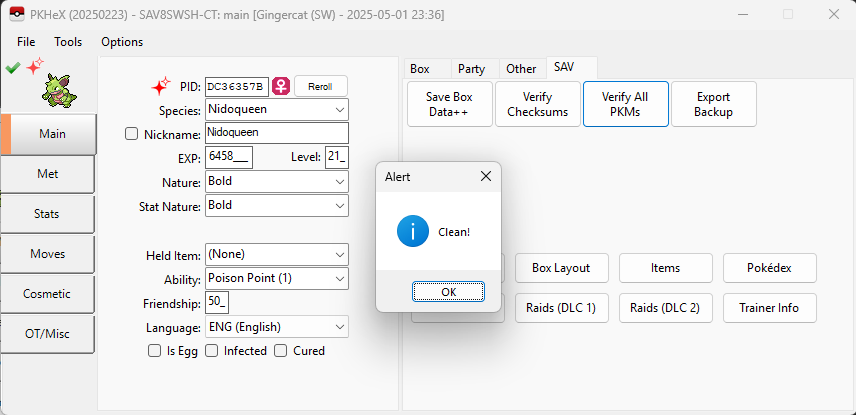856x415 pixels.
Task: Open the Held Item dropdown
Action: [277, 255]
